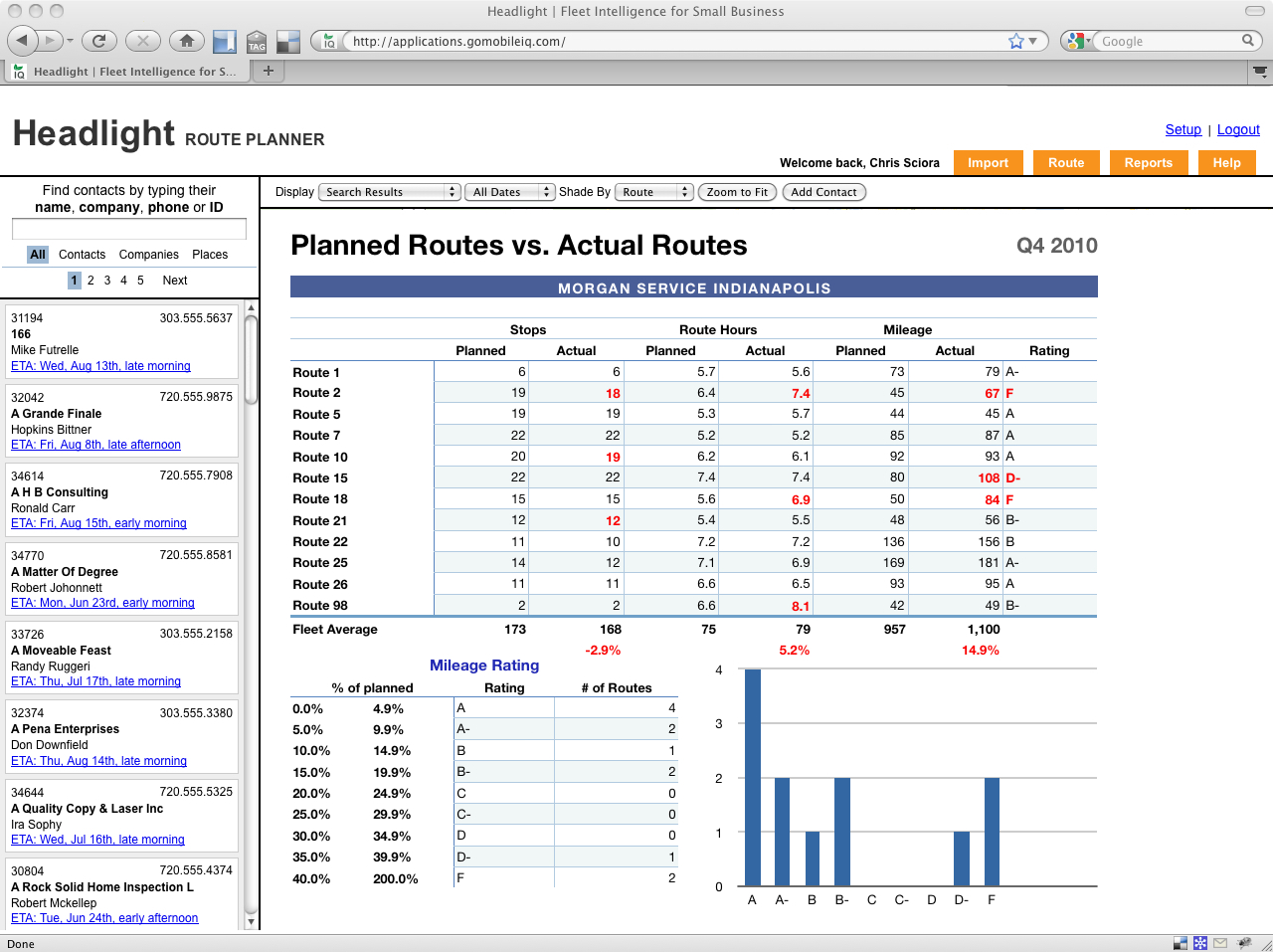1273x952 pixels.
Task: Open the Shade By Route dropdown
Action: [654, 192]
